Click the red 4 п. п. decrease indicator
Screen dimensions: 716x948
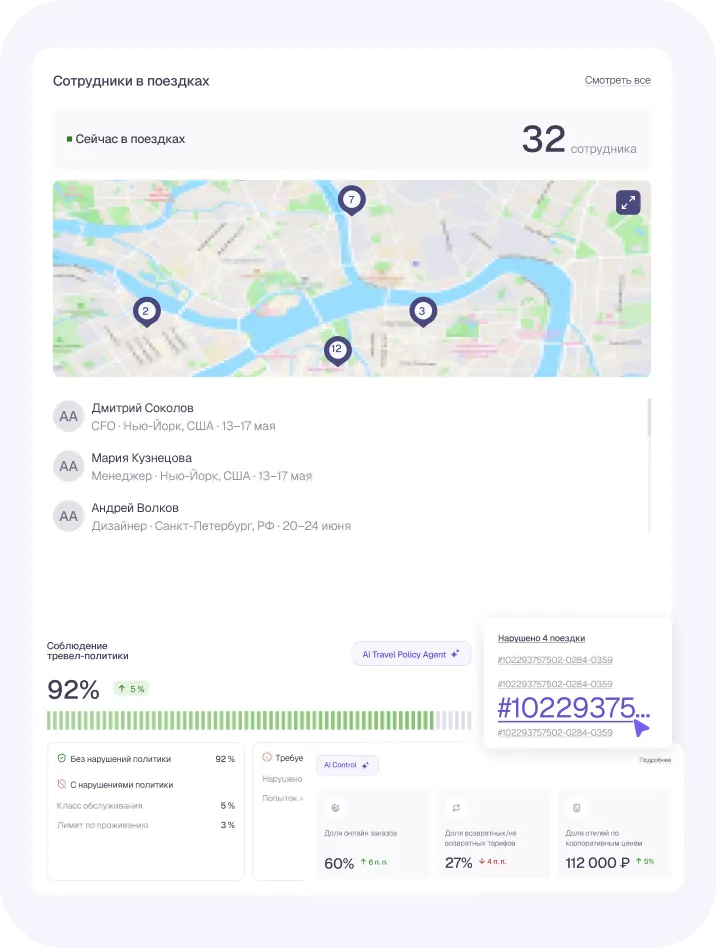point(492,862)
